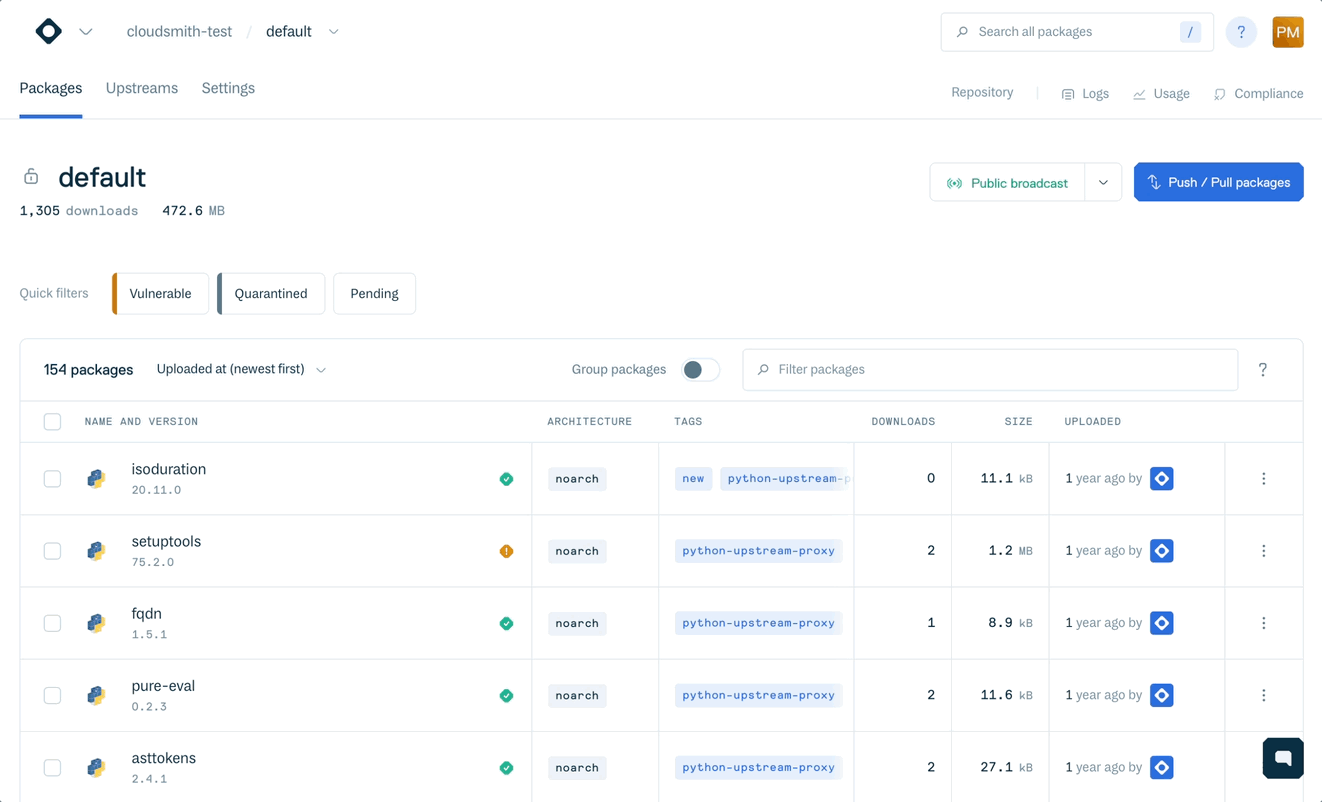Click the Cloudsmith logo icon
This screenshot has height=802, width=1322.
coord(48,31)
